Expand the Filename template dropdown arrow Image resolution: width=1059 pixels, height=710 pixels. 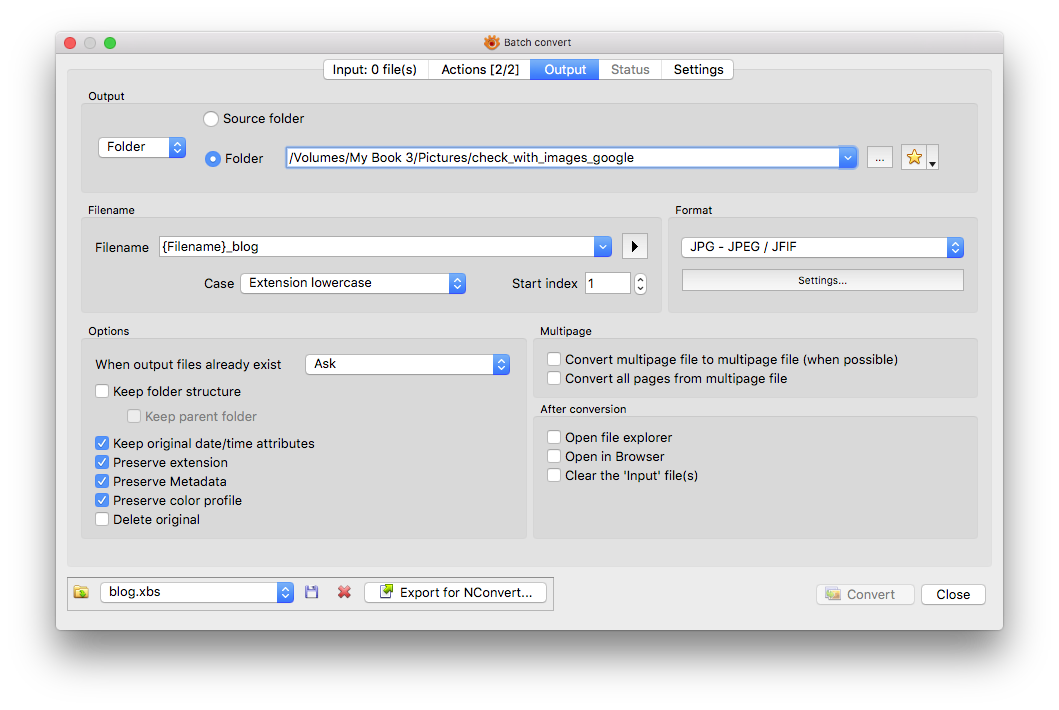(602, 247)
